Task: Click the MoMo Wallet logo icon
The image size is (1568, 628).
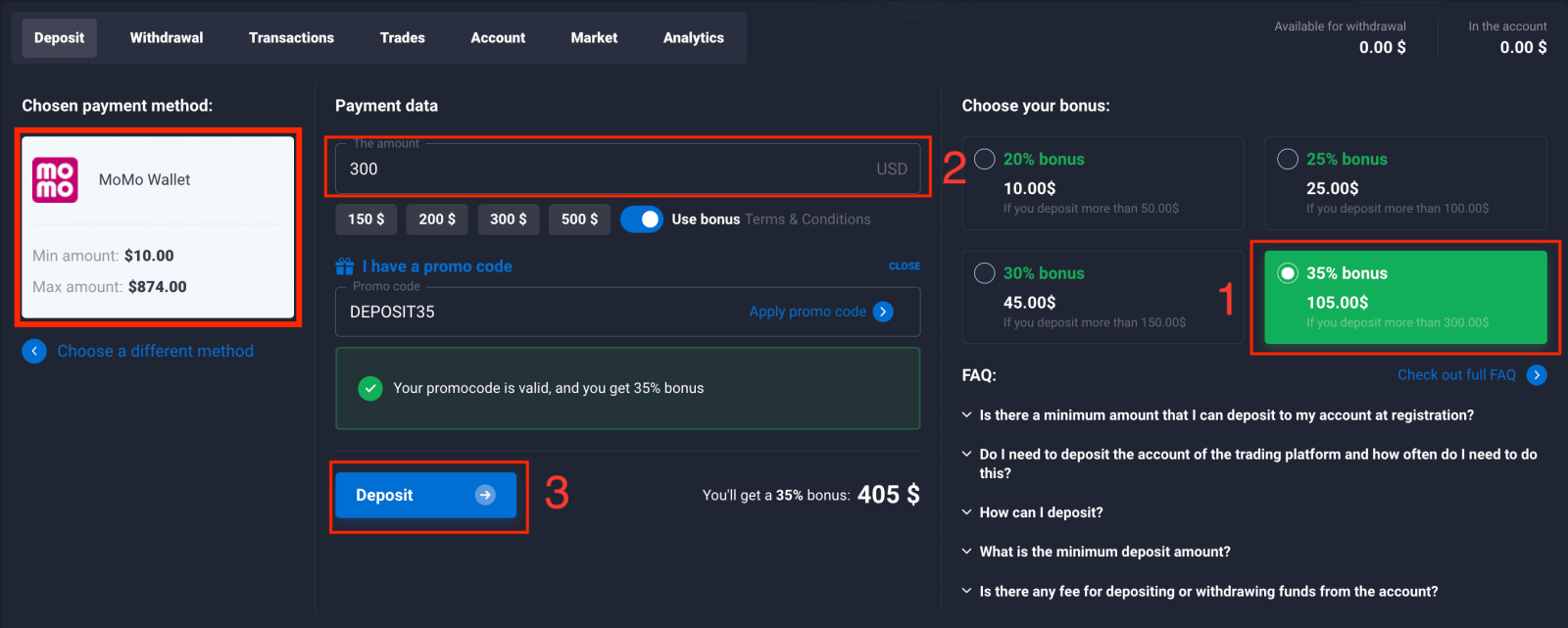Action: click(55, 180)
